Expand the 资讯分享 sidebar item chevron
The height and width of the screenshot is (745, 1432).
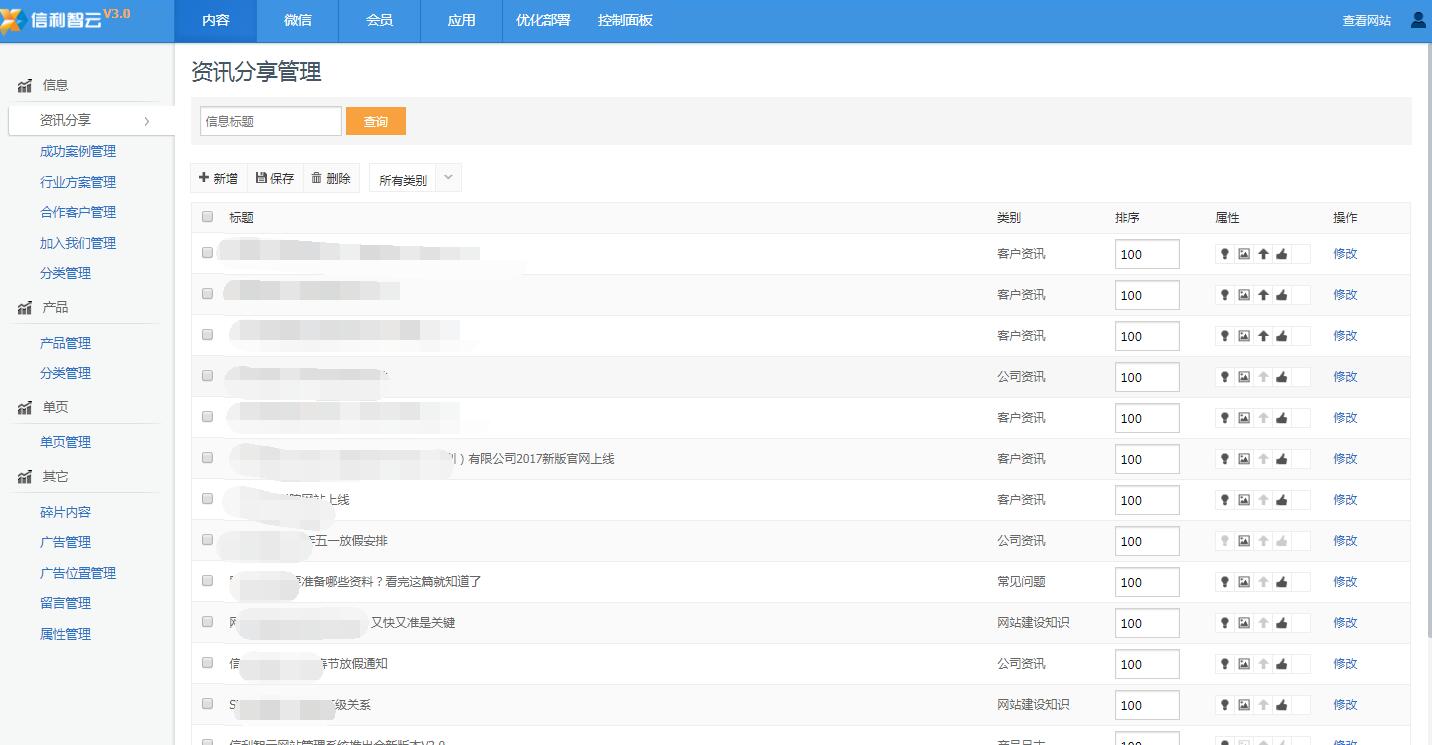click(148, 120)
